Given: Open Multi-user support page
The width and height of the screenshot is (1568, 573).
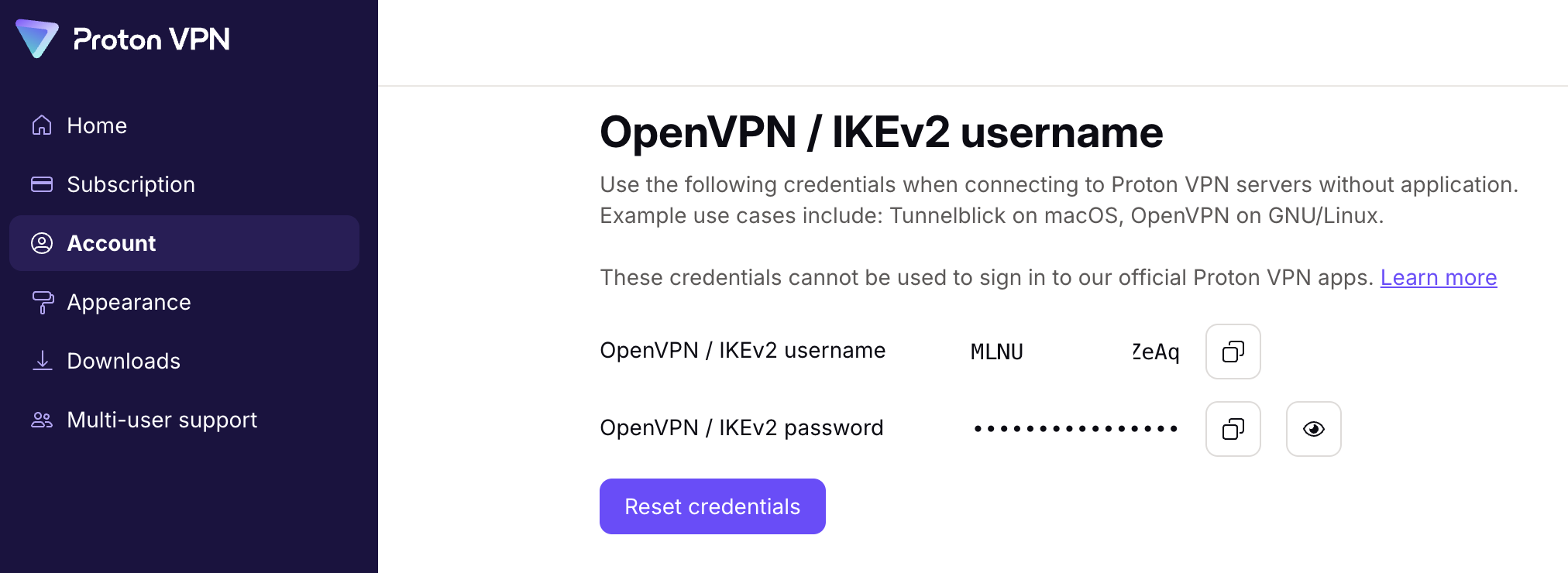Looking at the screenshot, I should click(162, 420).
